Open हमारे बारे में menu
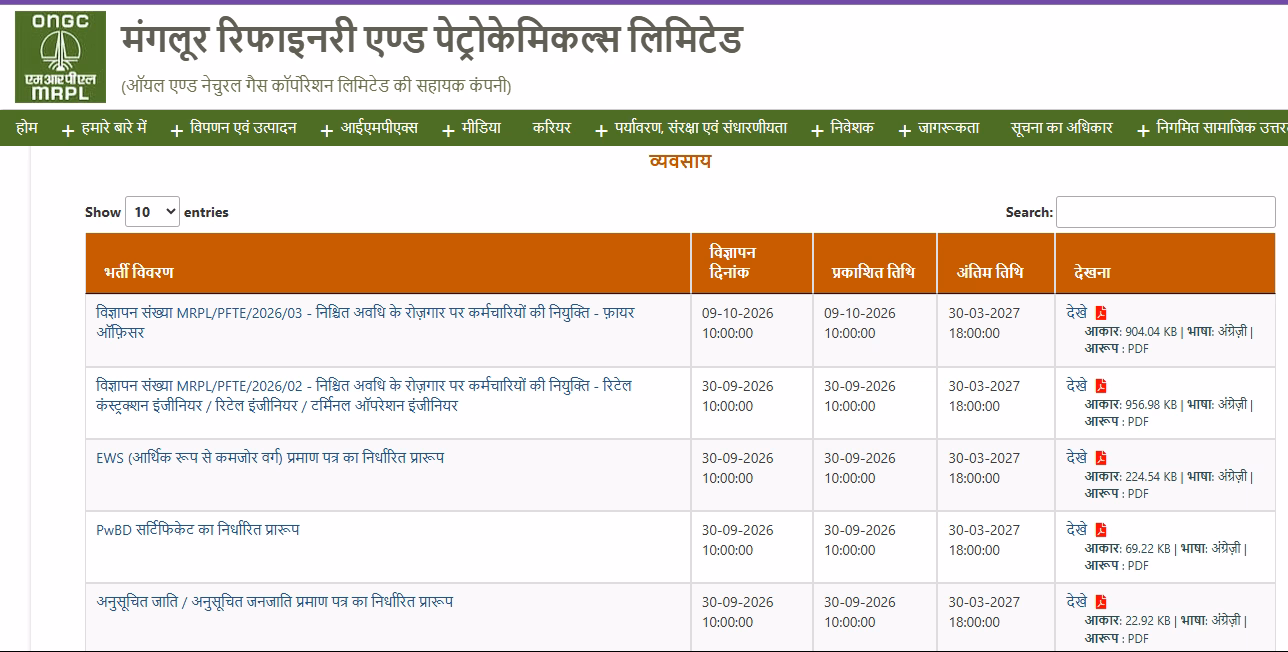 [x=114, y=128]
